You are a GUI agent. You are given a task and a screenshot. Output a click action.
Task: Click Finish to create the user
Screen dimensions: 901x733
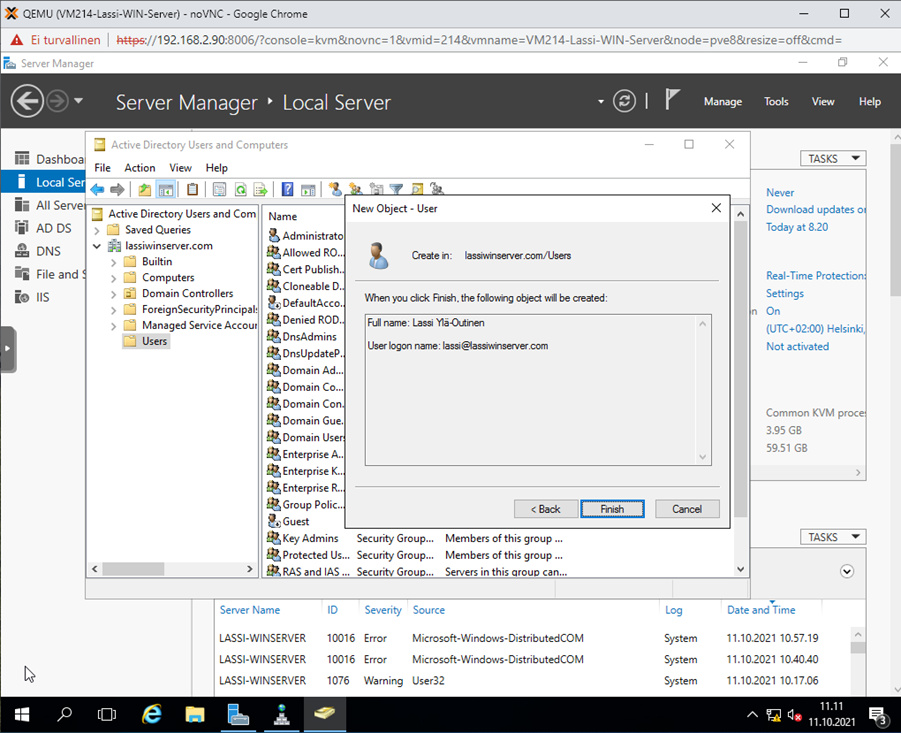coord(612,509)
